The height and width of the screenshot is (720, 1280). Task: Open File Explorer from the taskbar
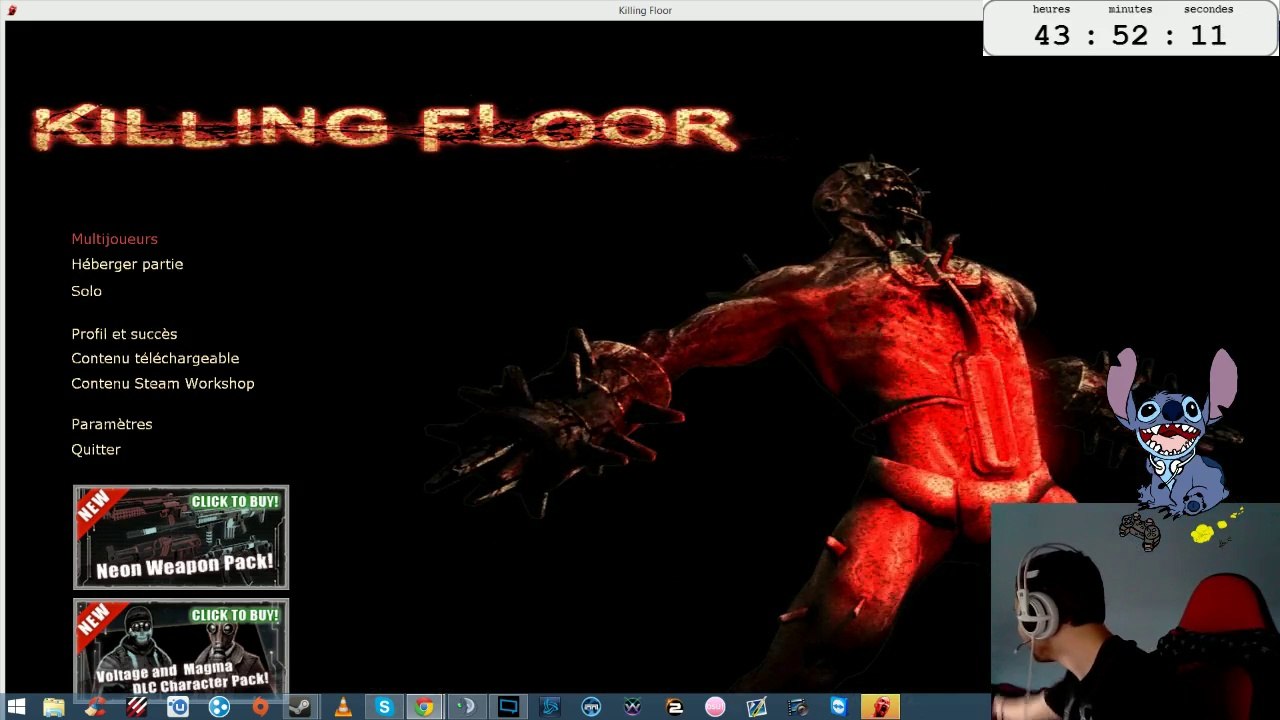pos(54,707)
